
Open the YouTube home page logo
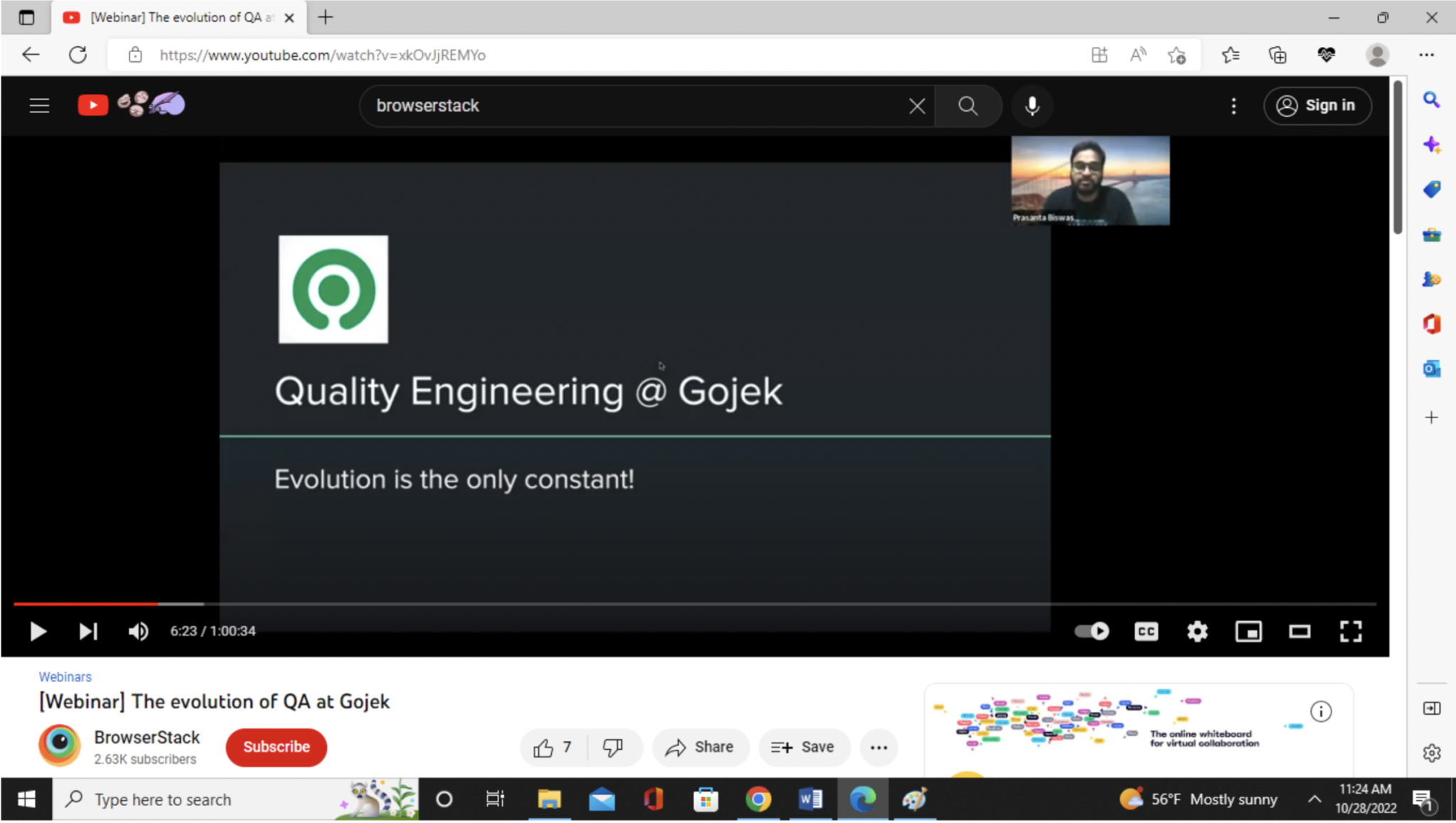pos(93,105)
